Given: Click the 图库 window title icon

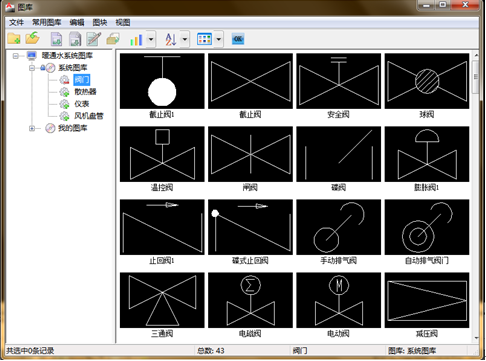Looking at the screenshot, I should click(x=10, y=7).
